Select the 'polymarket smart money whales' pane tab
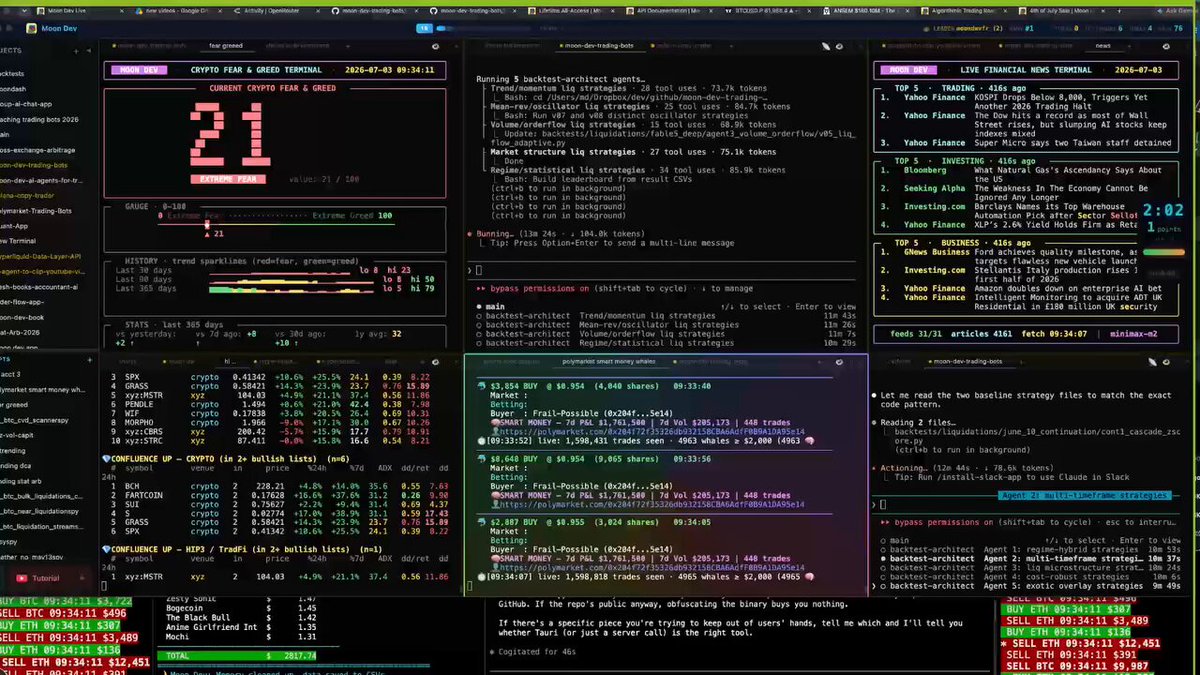The image size is (1200, 675). click(609, 360)
